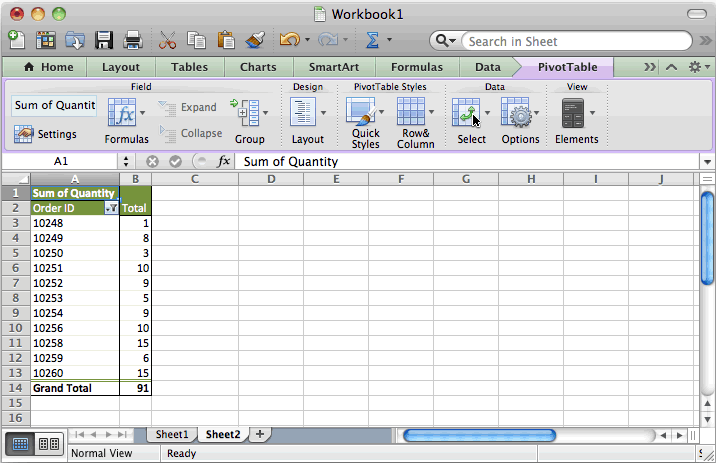Open PivotTable field Settings
The image size is (716, 463).
45,134
